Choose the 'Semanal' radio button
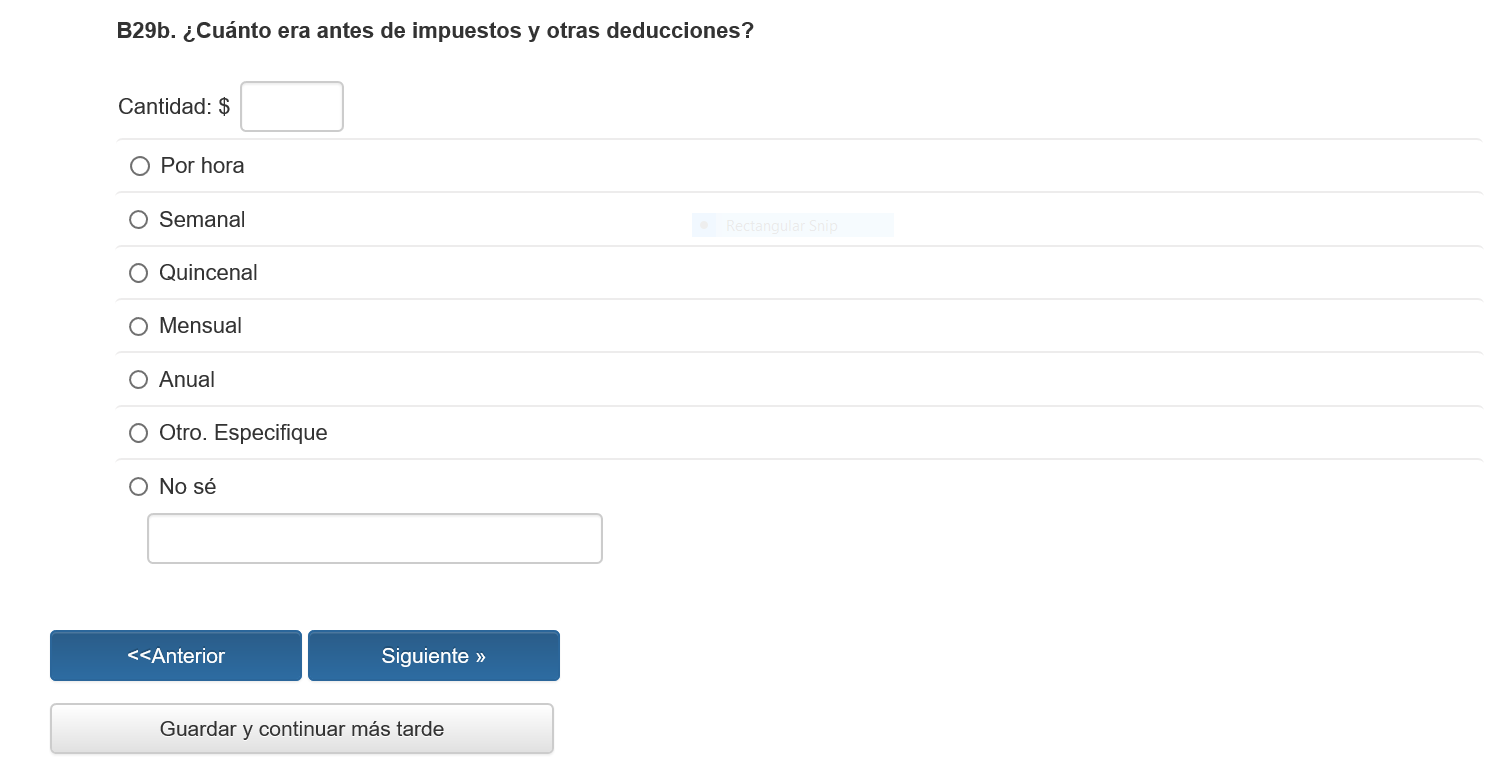 coord(139,220)
